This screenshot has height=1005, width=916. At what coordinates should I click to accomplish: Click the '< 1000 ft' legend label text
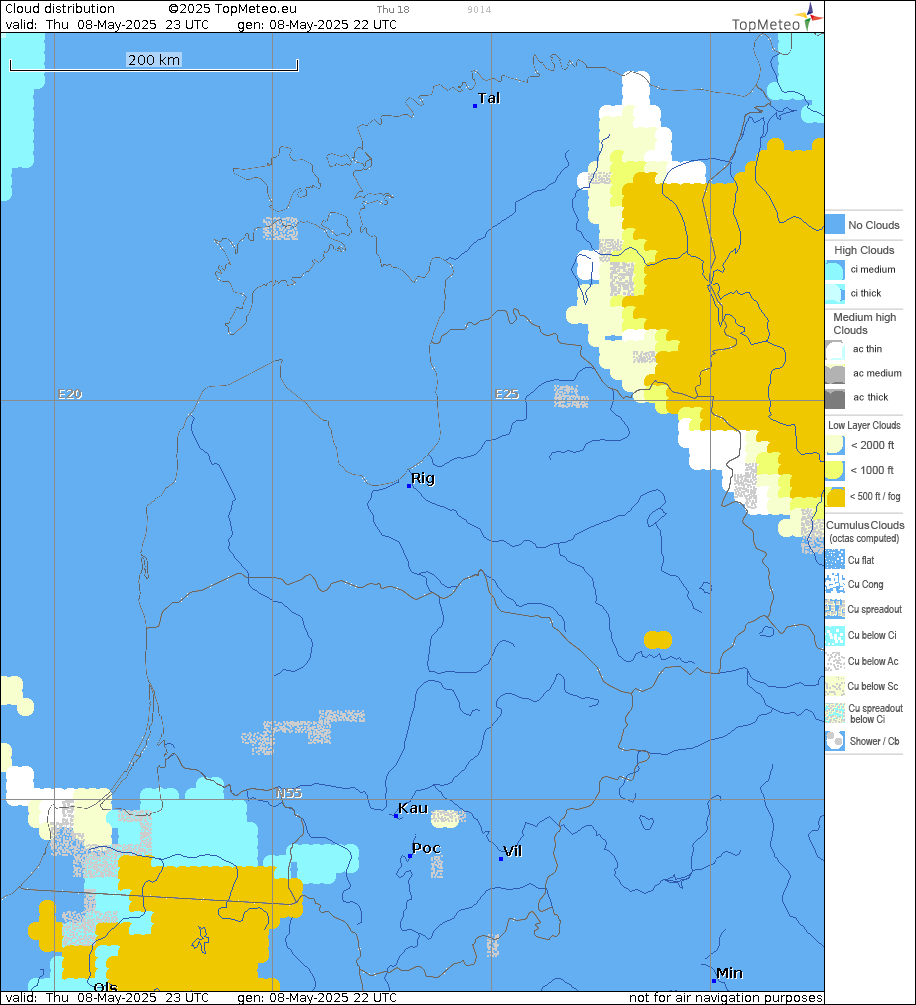pos(872,470)
